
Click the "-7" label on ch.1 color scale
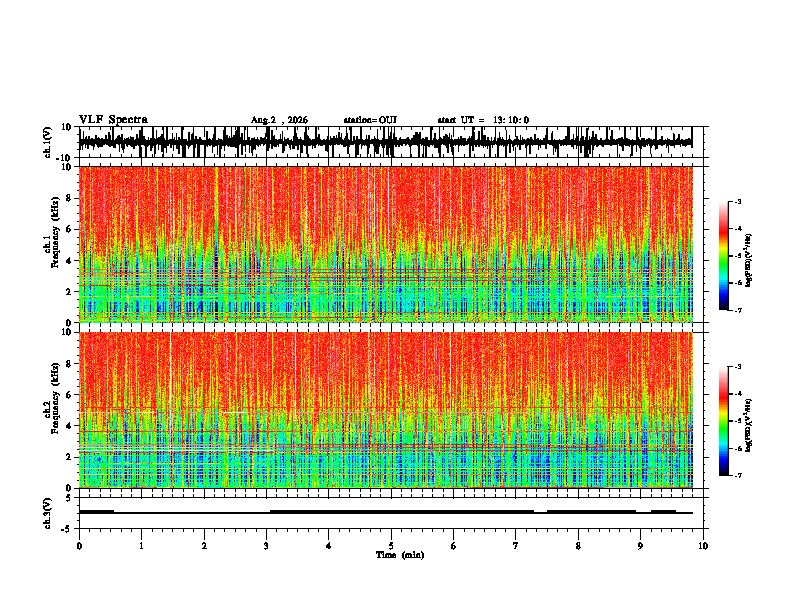click(737, 310)
